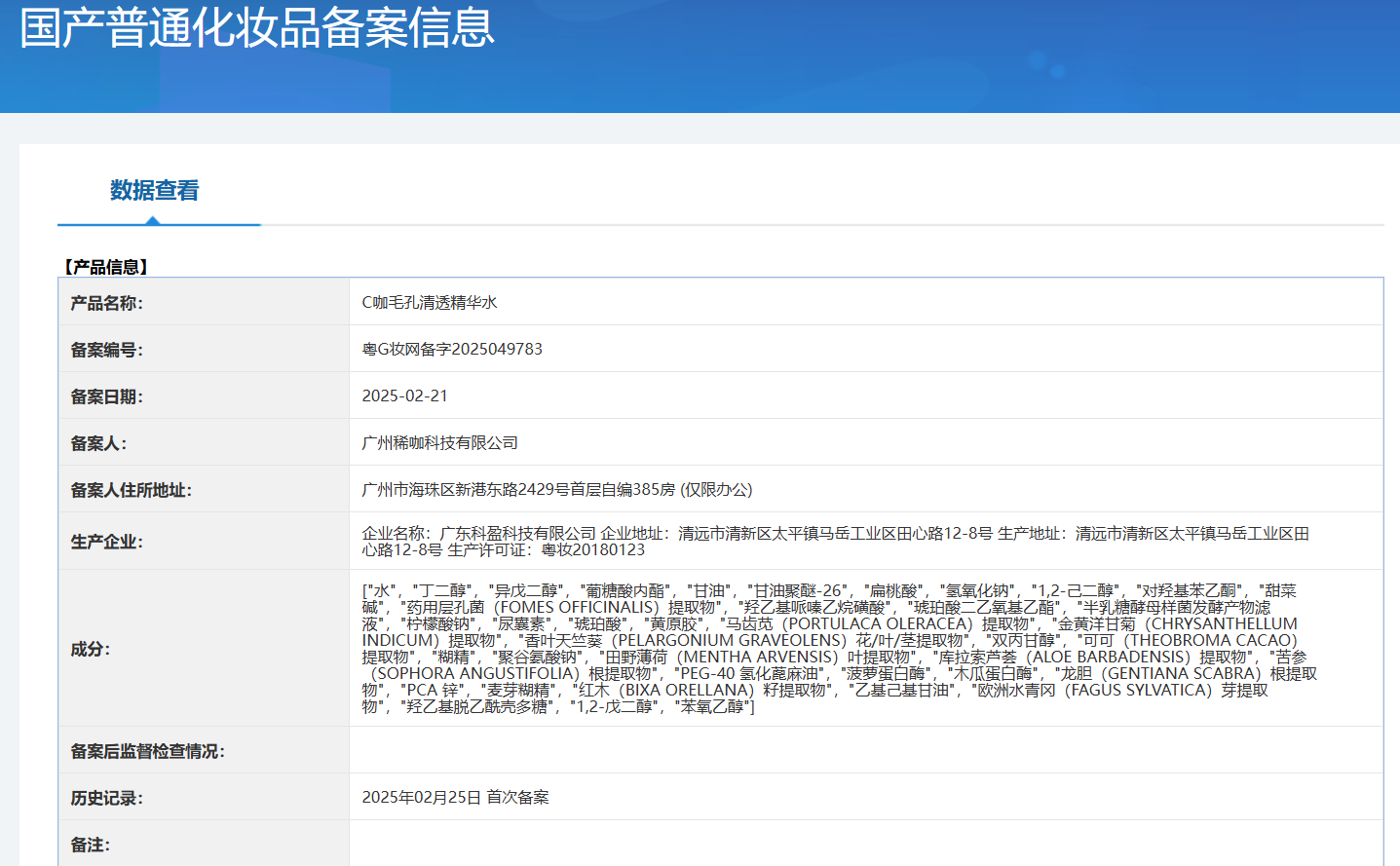Click the ingredients list text

pyautogui.click(x=838, y=649)
